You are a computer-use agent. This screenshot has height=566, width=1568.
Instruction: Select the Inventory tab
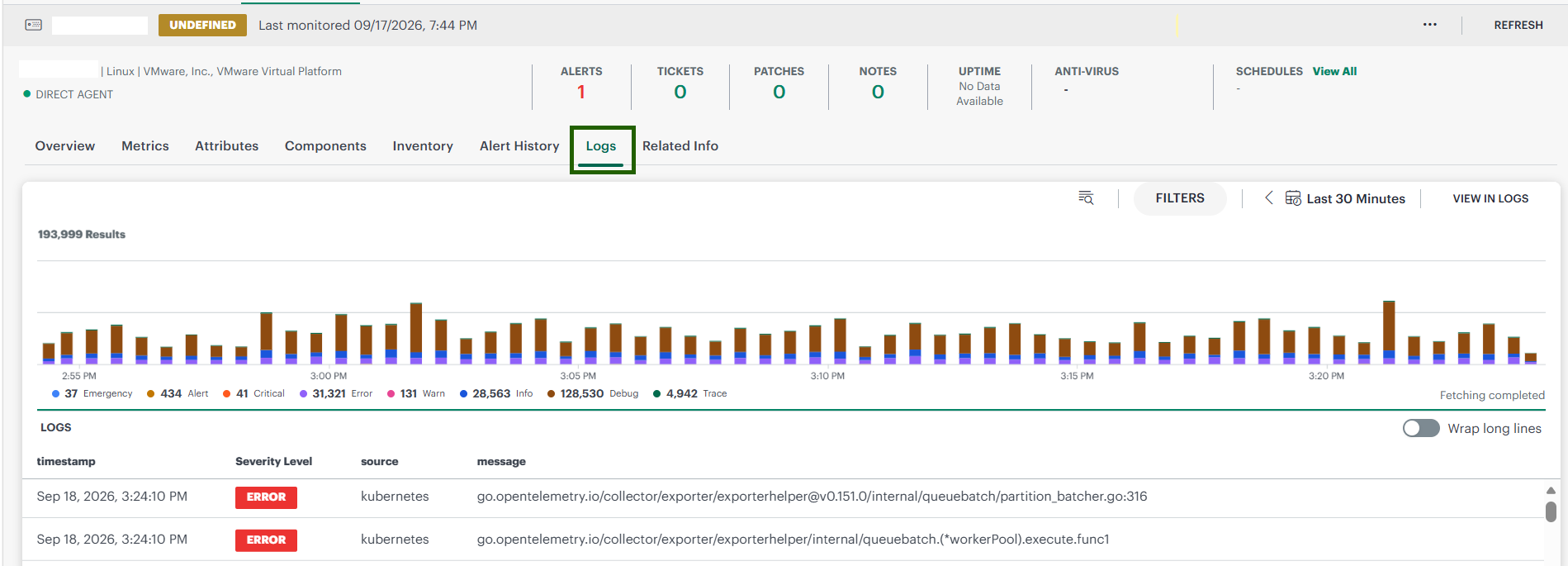point(423,145)
